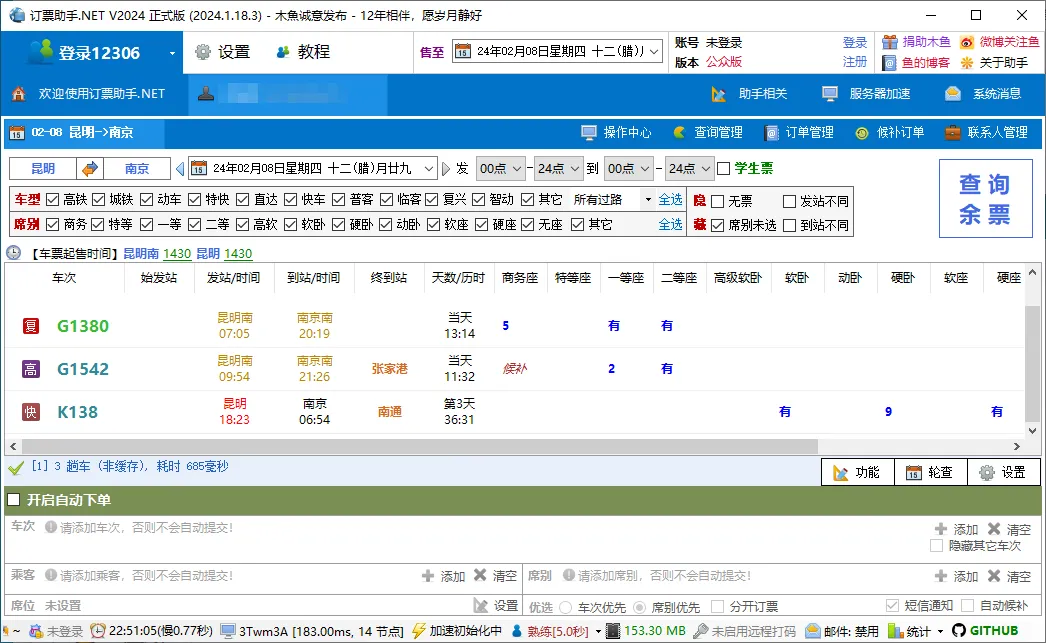Open 查询管理 icon

tap(679, 132)
